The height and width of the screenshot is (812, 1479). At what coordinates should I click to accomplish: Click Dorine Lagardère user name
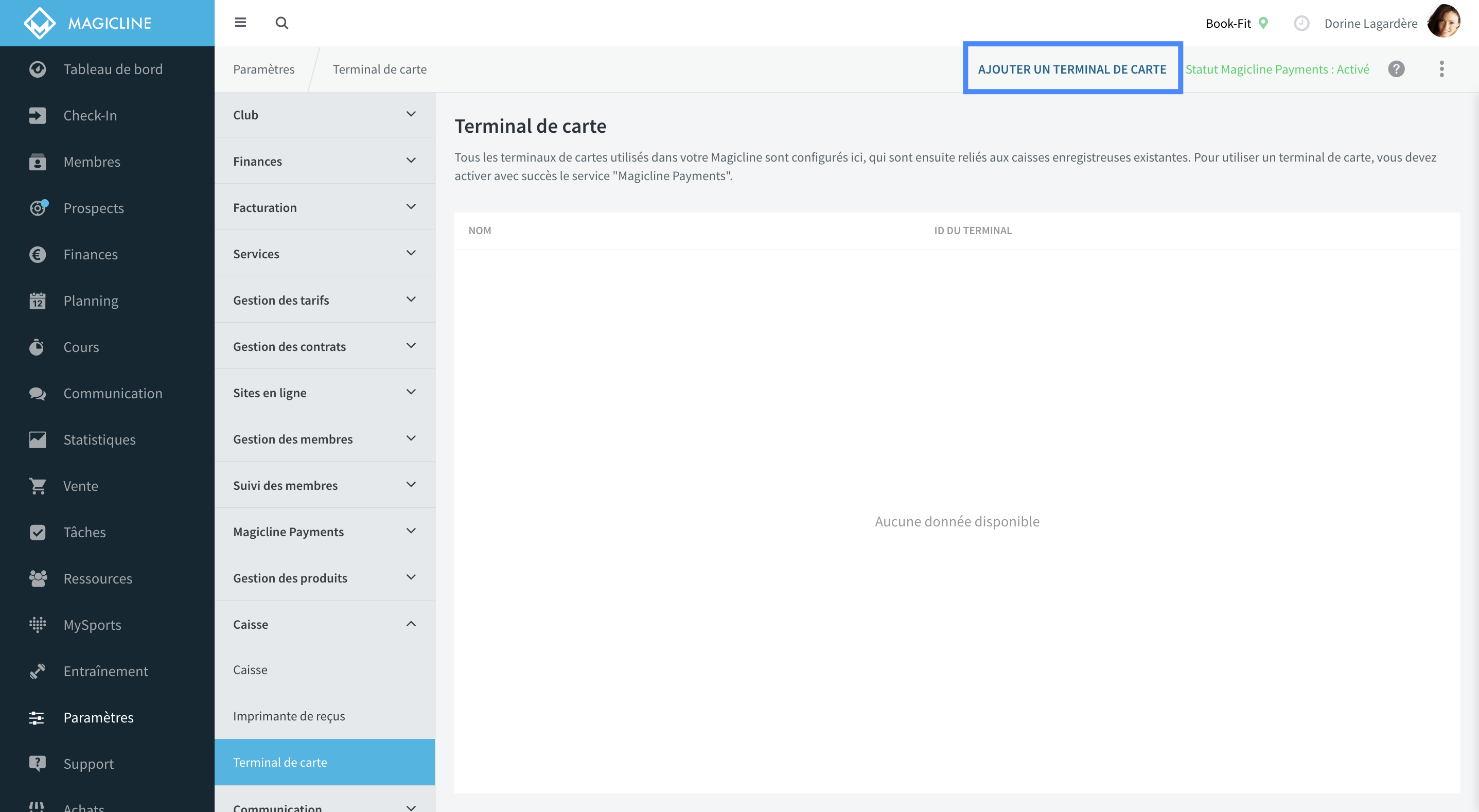coord(1370,23)
